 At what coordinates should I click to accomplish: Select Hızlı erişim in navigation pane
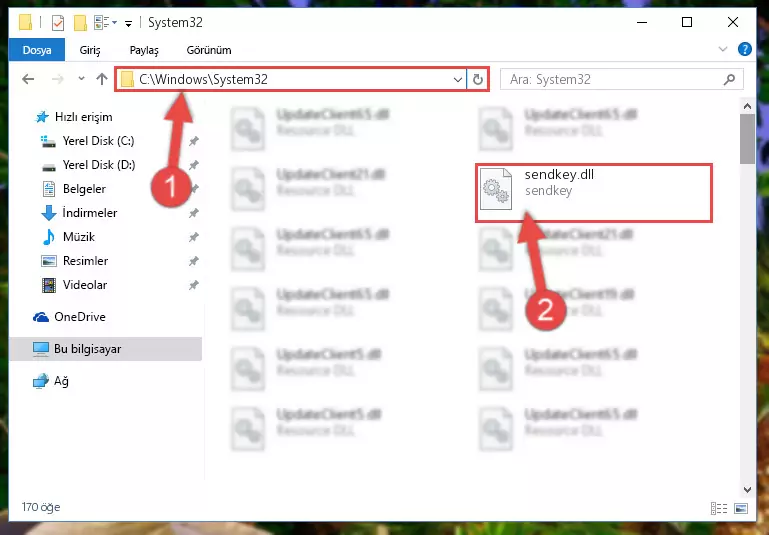coord(83,117)
